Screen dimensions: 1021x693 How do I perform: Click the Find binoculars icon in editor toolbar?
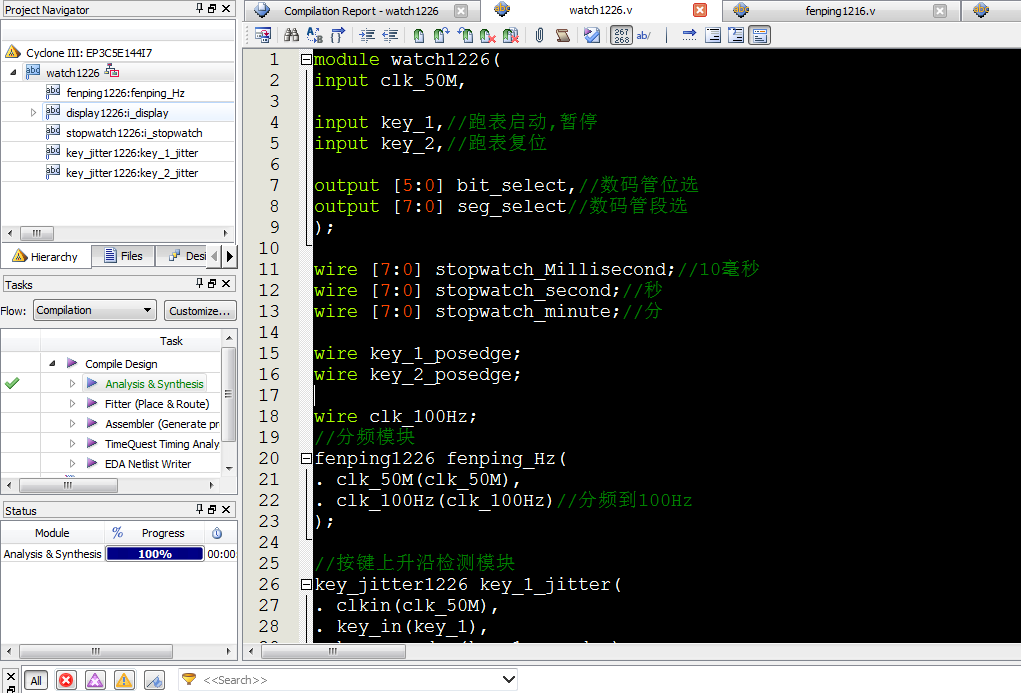tap(291, 35)
